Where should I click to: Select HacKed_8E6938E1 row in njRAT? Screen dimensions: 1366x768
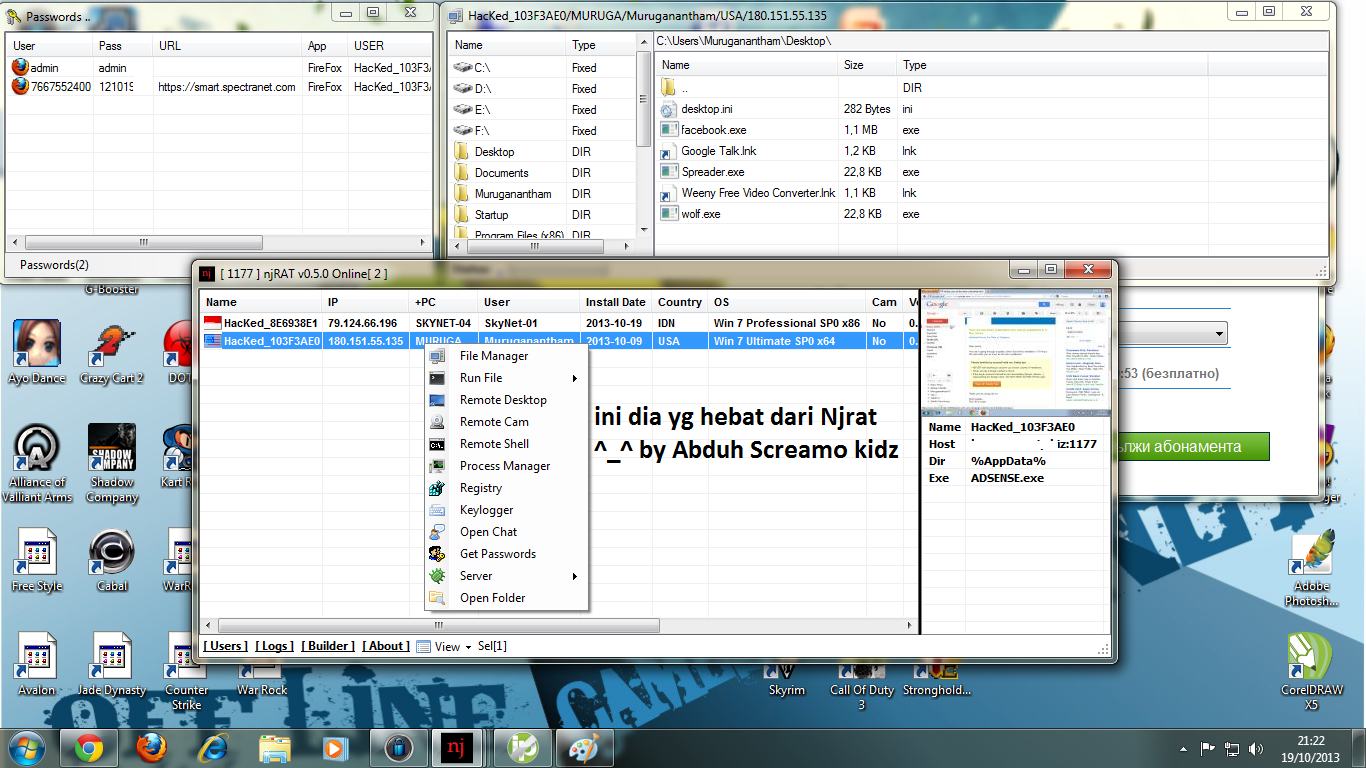click(x=558, y=323)
